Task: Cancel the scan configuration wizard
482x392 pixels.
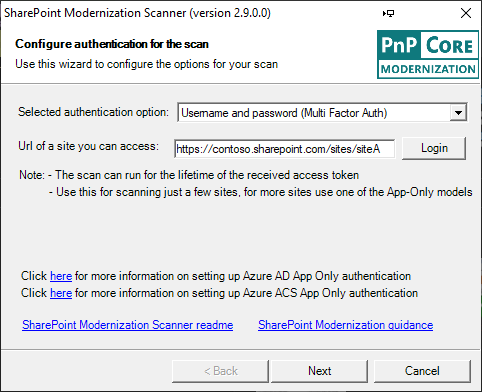Action: coord(422,371)
